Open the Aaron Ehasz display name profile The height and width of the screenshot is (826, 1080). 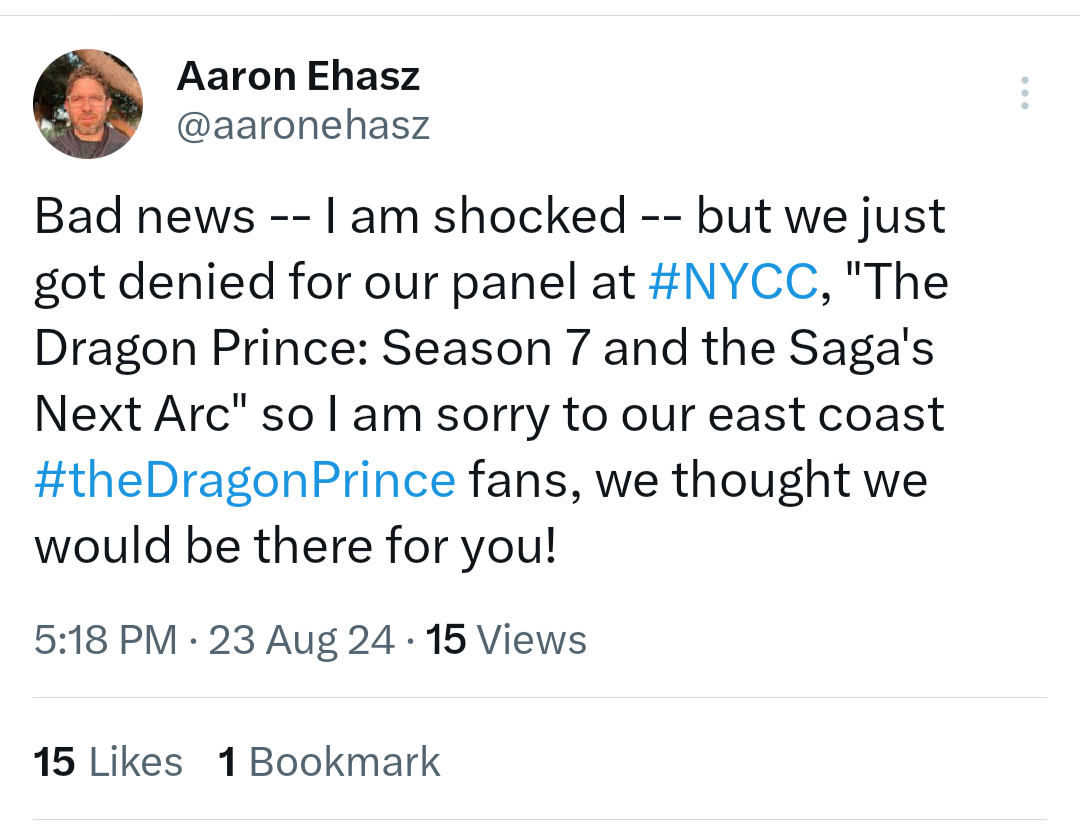pos(298,76)
